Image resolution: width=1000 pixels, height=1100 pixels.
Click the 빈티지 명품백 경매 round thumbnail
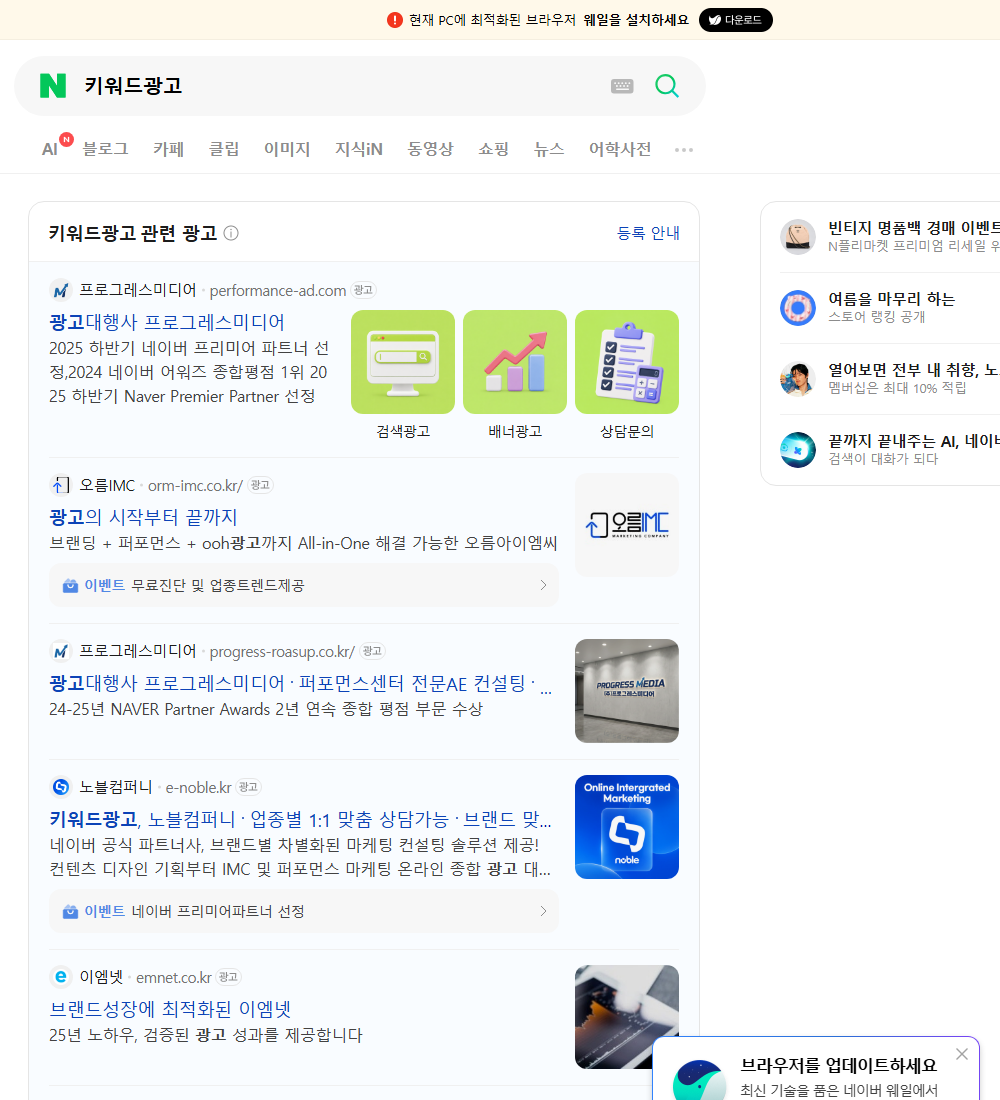coord(798,236)
